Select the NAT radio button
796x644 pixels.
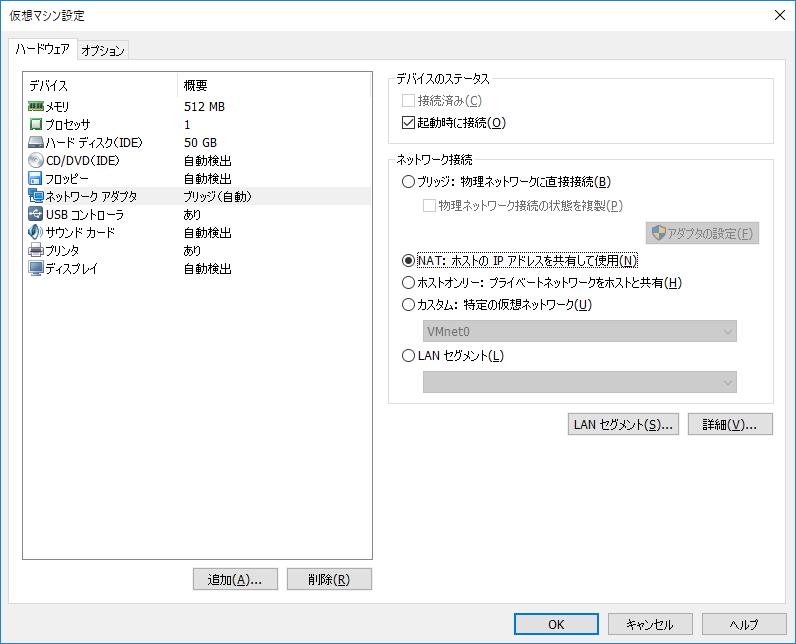pyautogui.click(x=408, y=261)
